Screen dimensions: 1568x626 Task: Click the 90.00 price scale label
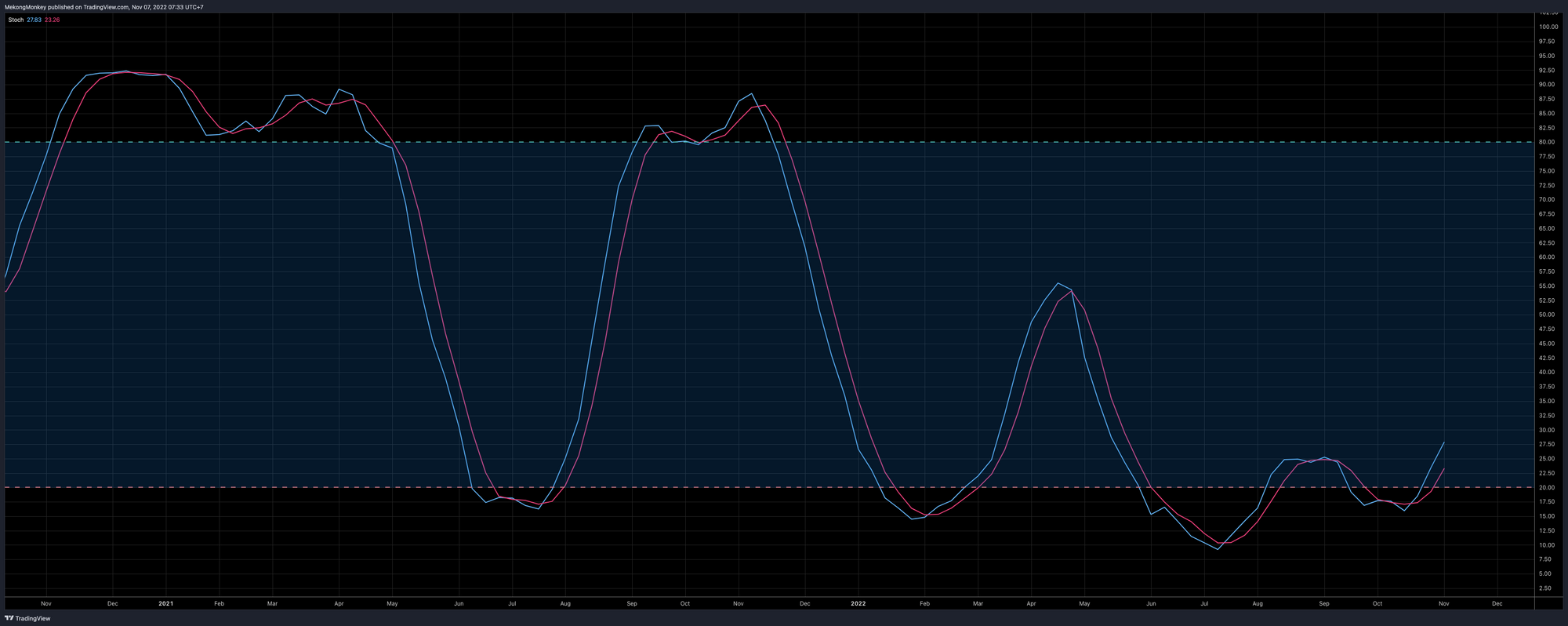click(1546, 85)
